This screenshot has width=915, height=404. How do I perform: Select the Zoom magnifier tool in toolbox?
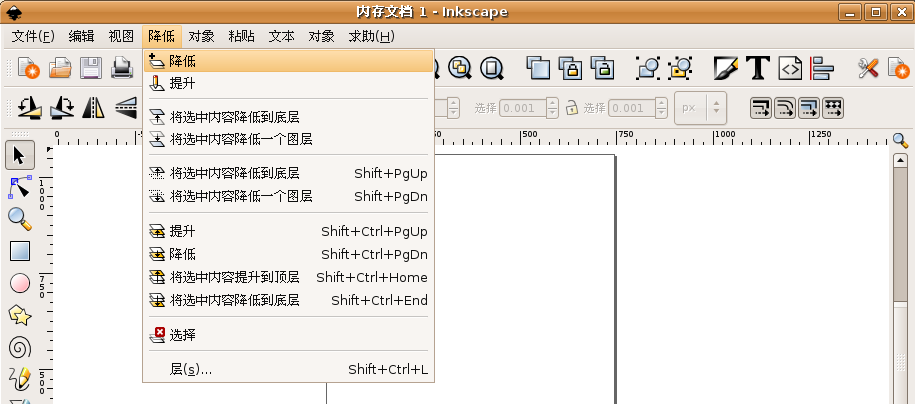(19, 220)
